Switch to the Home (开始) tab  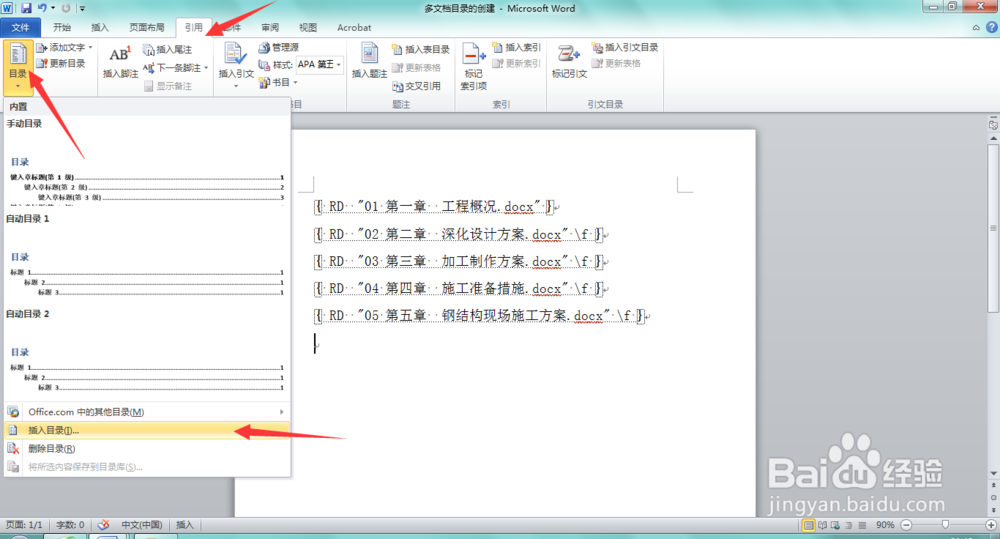point(62,27)
